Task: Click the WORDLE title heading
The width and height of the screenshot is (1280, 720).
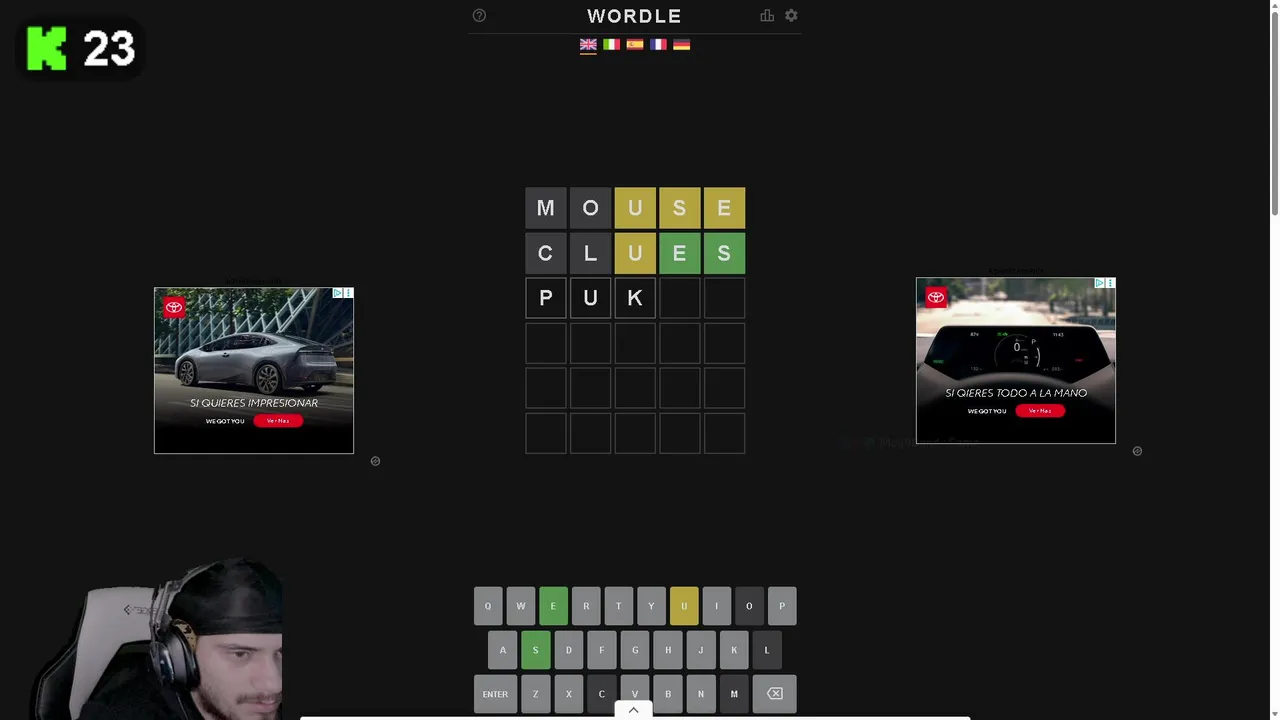Action: click(634, 16)
